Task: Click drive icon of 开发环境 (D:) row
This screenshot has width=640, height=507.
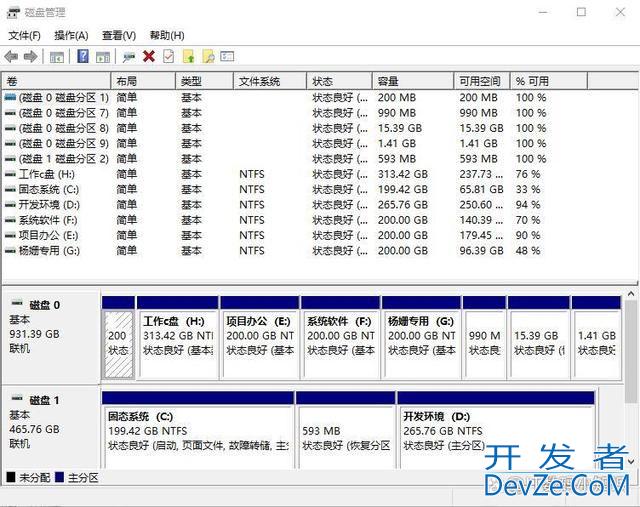Action: [10, 205]
